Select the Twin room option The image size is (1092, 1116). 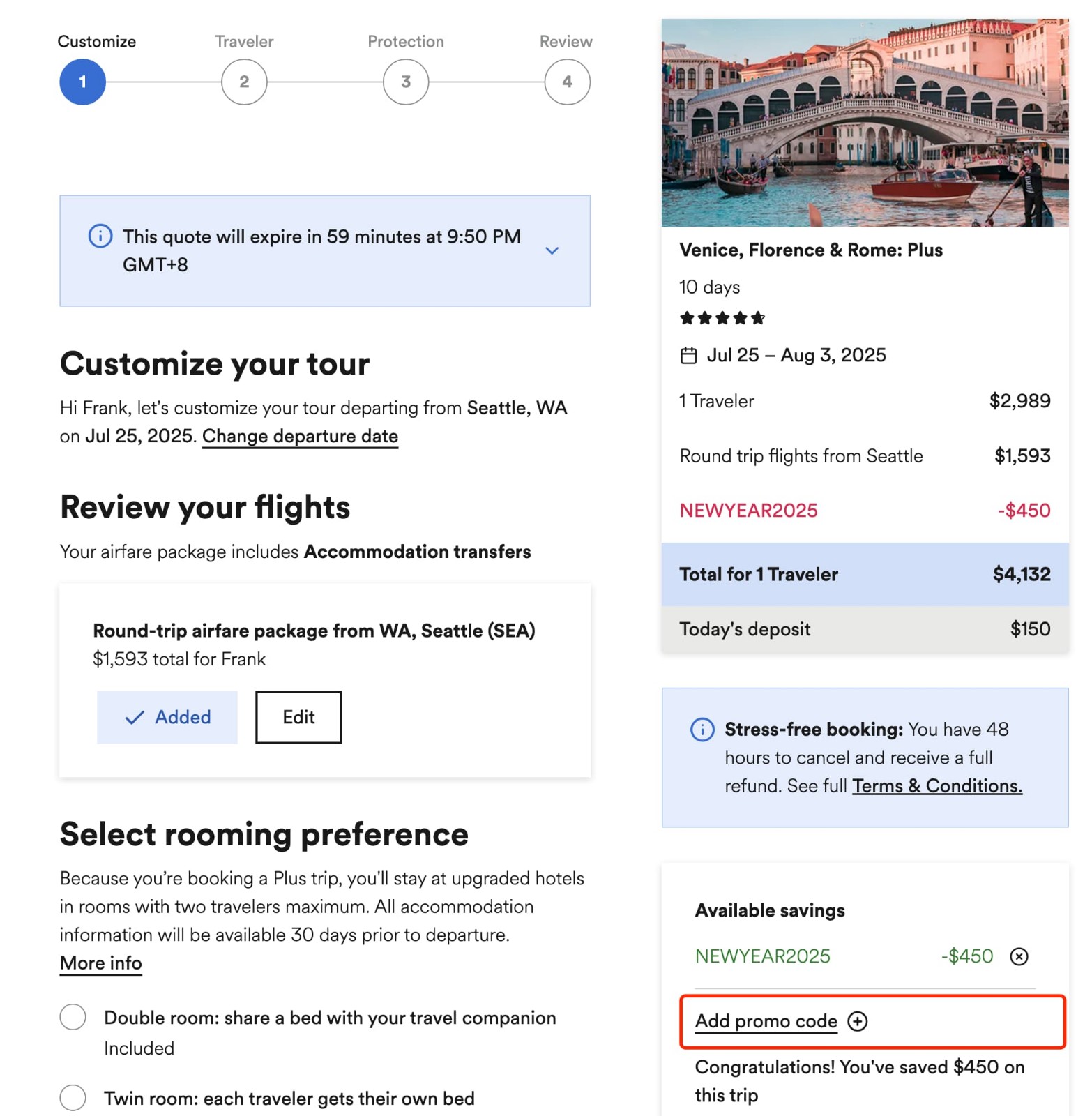point(73,1098)
